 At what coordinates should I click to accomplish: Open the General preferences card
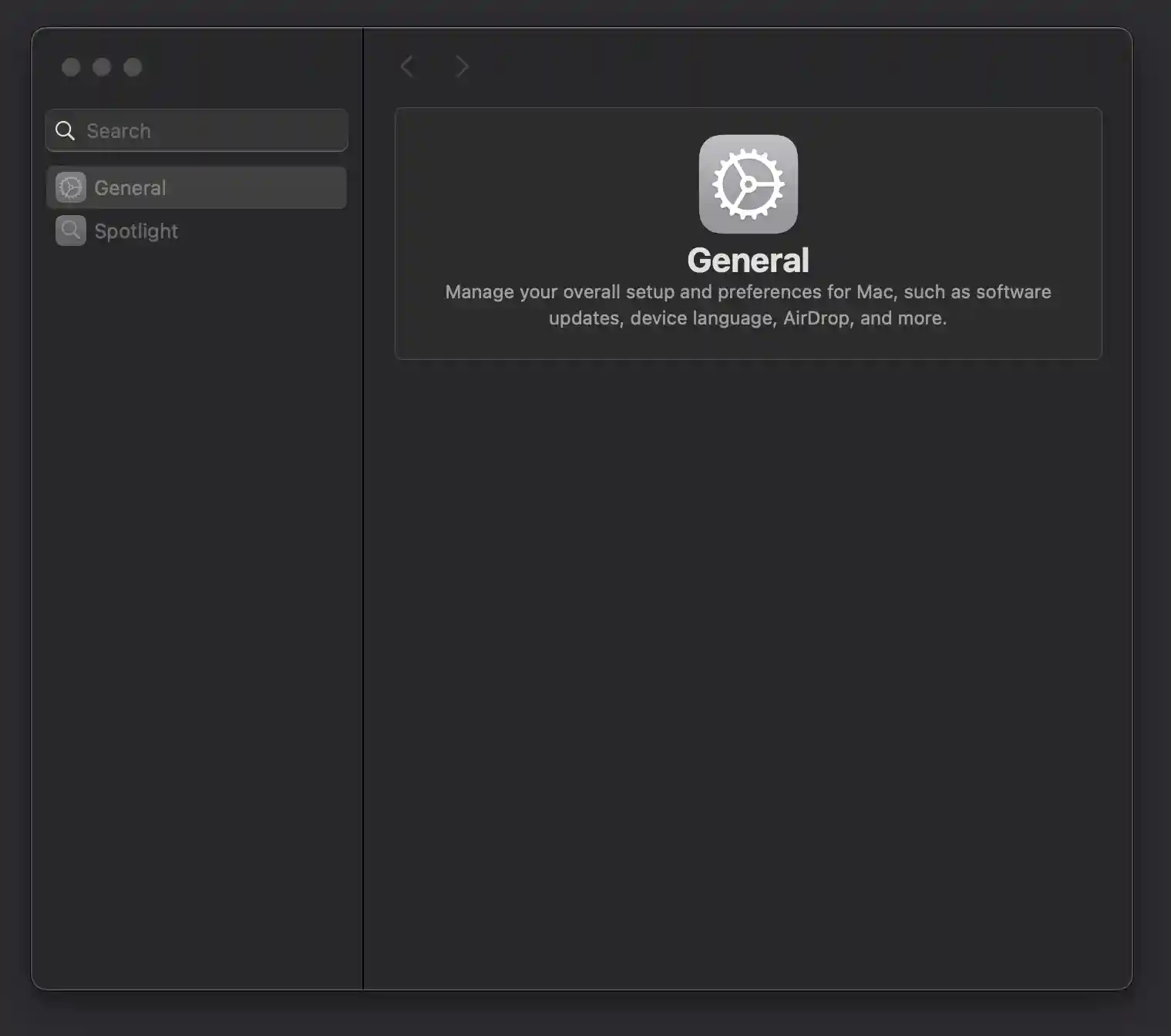(x=748, y=231)
